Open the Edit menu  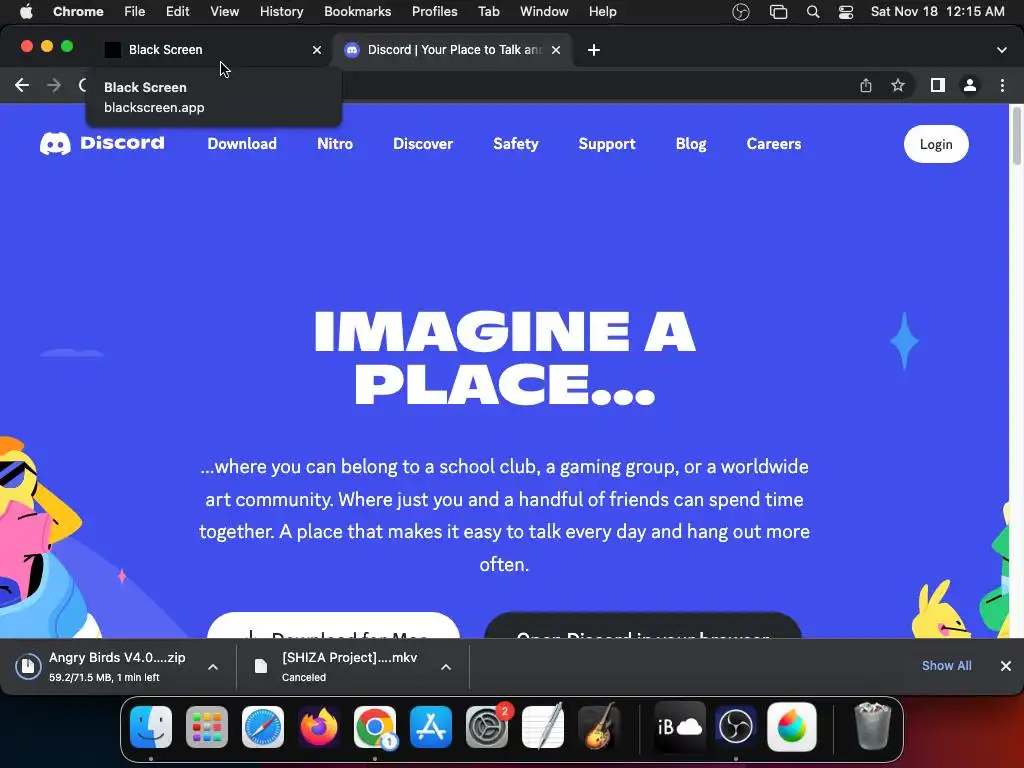tap(177, 12)
